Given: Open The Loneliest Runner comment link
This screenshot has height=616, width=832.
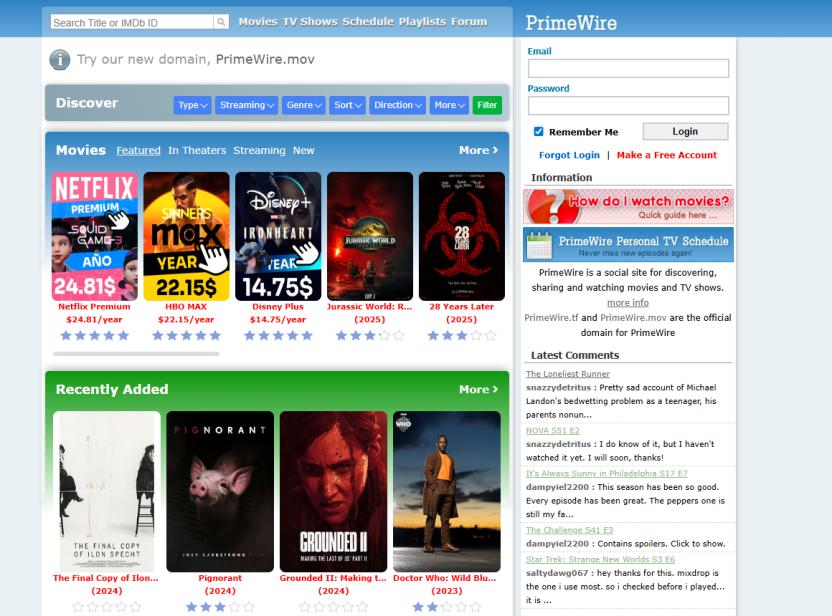Looking at the screenshot, I should [x=568, y=374].
